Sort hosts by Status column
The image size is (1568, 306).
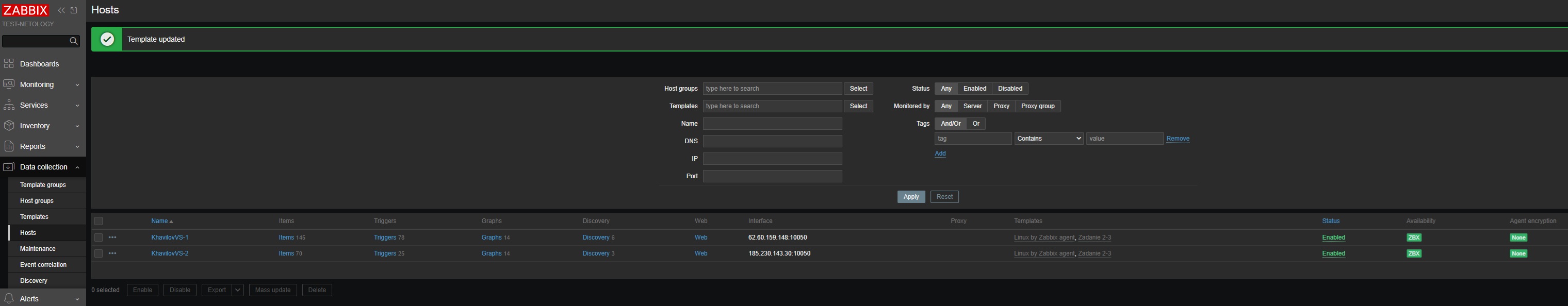pyautogui.click(x=1331, y=222)
